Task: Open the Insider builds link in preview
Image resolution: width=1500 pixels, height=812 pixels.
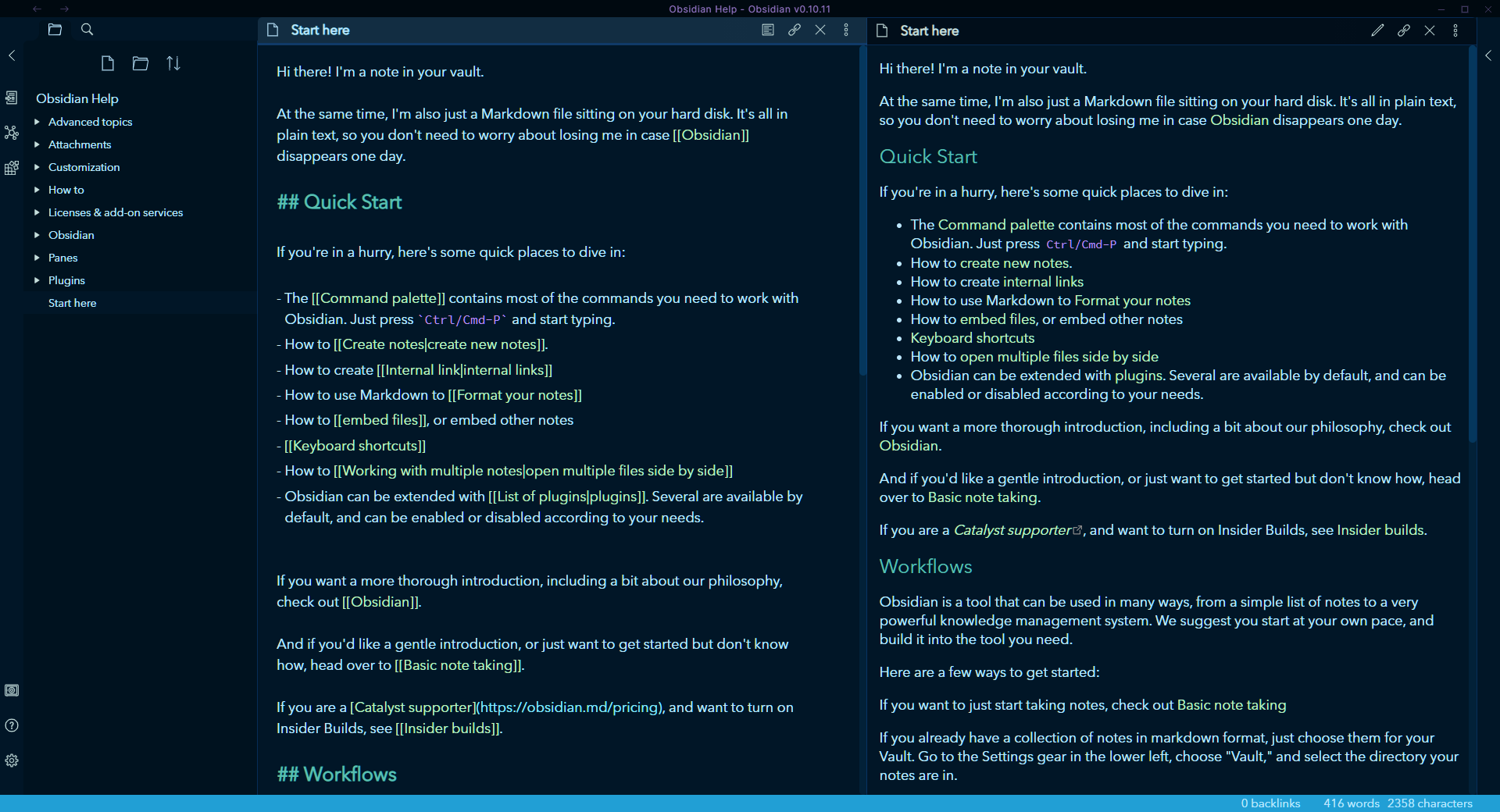Action: tap(1380, 530)
